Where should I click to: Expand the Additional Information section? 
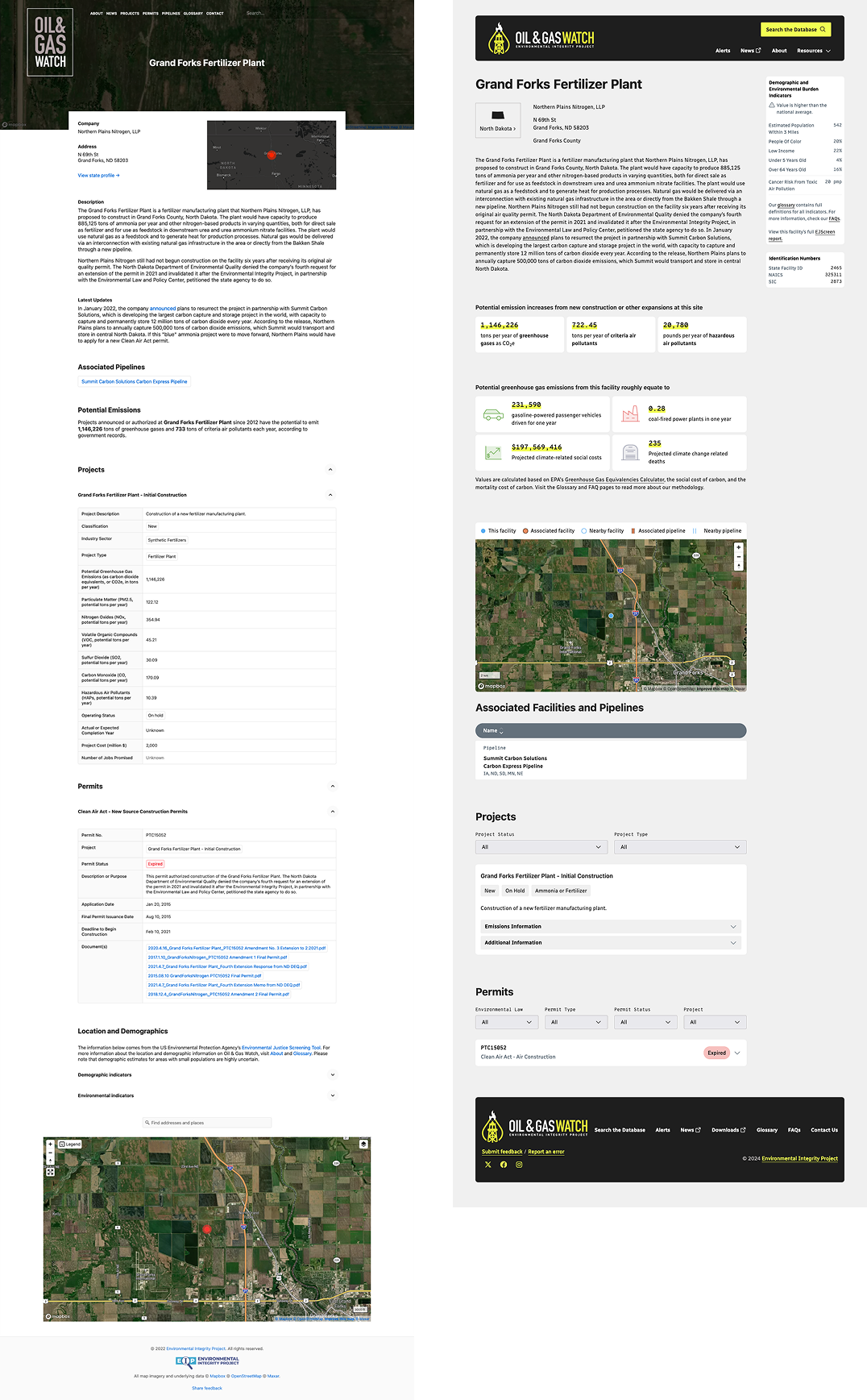click(x=610, y=943)
